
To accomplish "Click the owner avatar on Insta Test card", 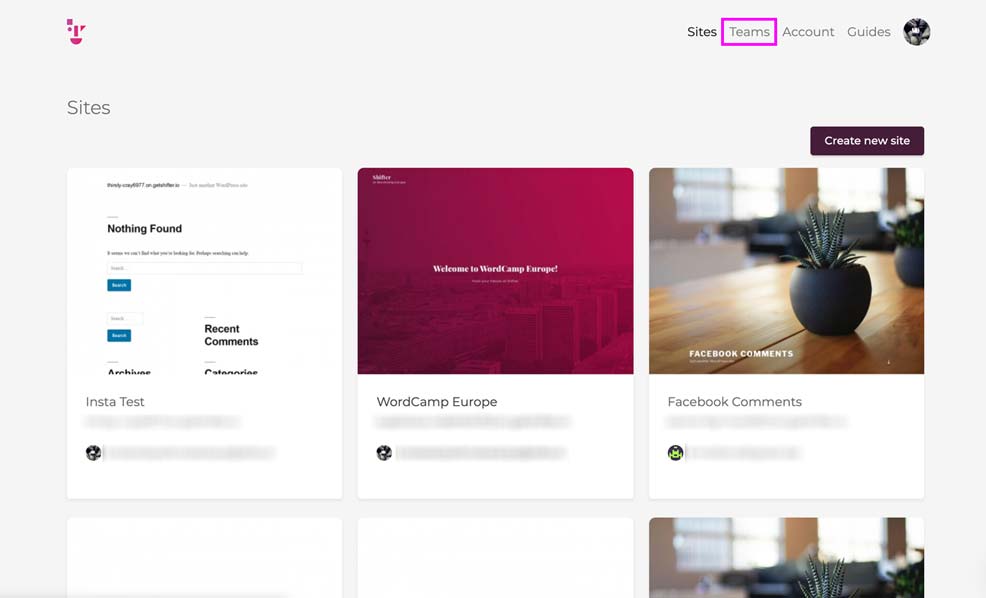I will tap(93, 452).
